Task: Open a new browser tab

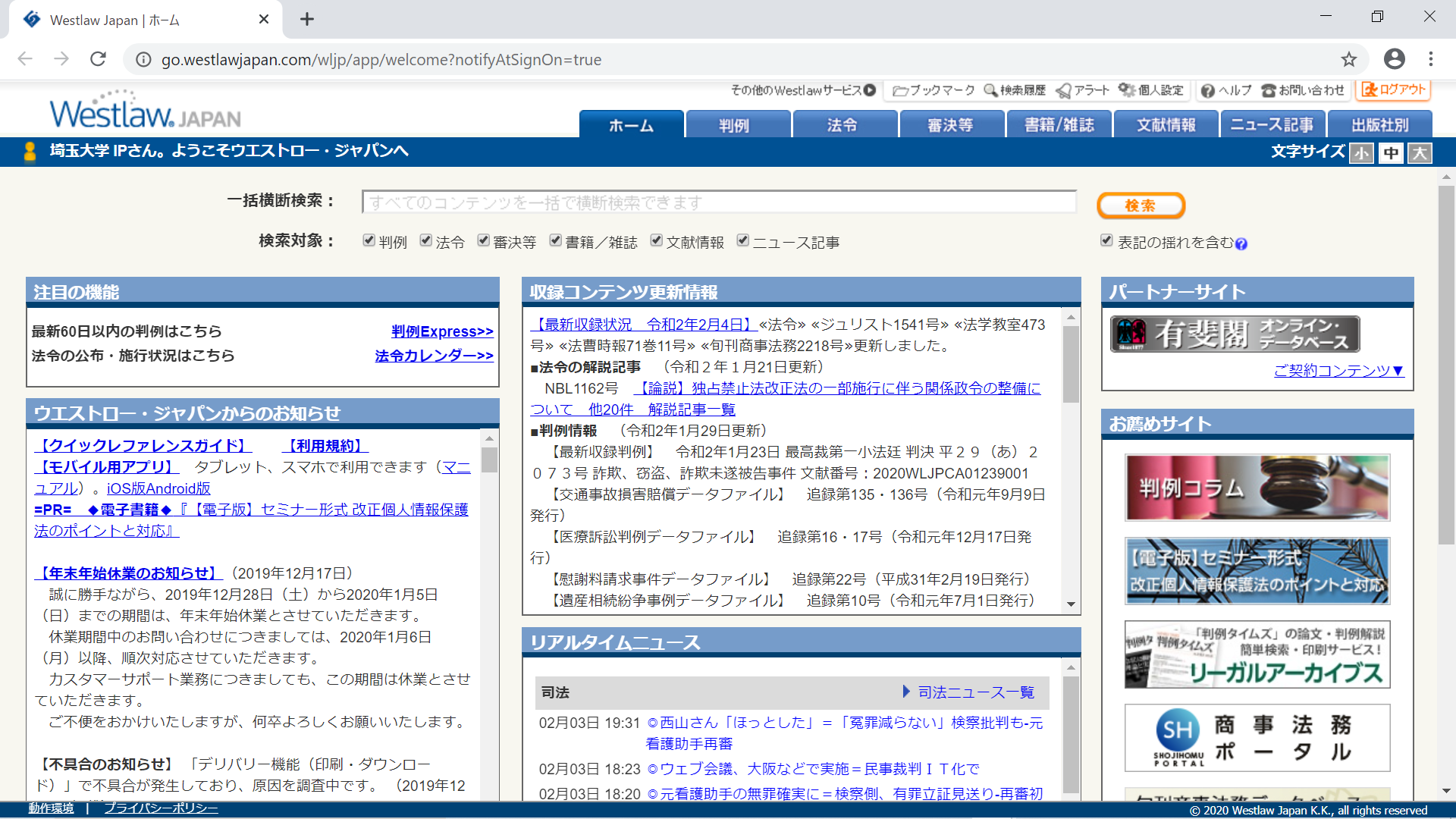Action: [306, 19]
